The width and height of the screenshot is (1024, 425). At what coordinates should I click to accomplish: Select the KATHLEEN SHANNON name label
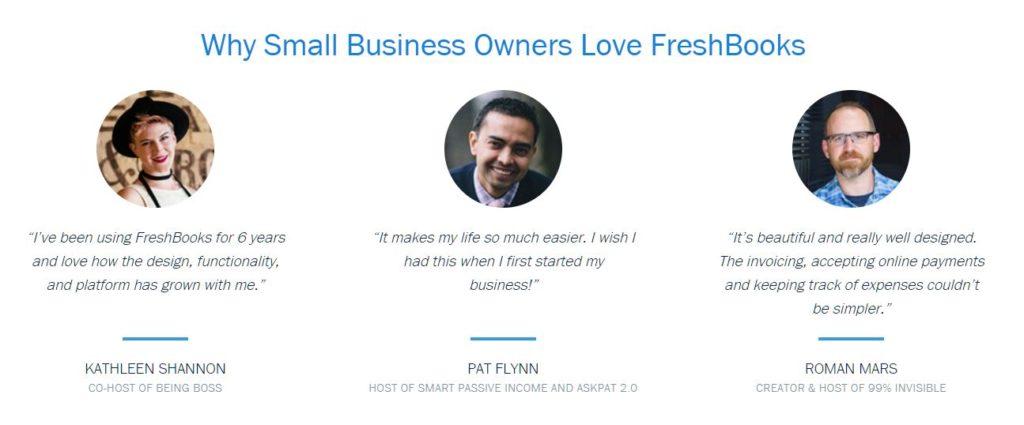tap(155, 369)
